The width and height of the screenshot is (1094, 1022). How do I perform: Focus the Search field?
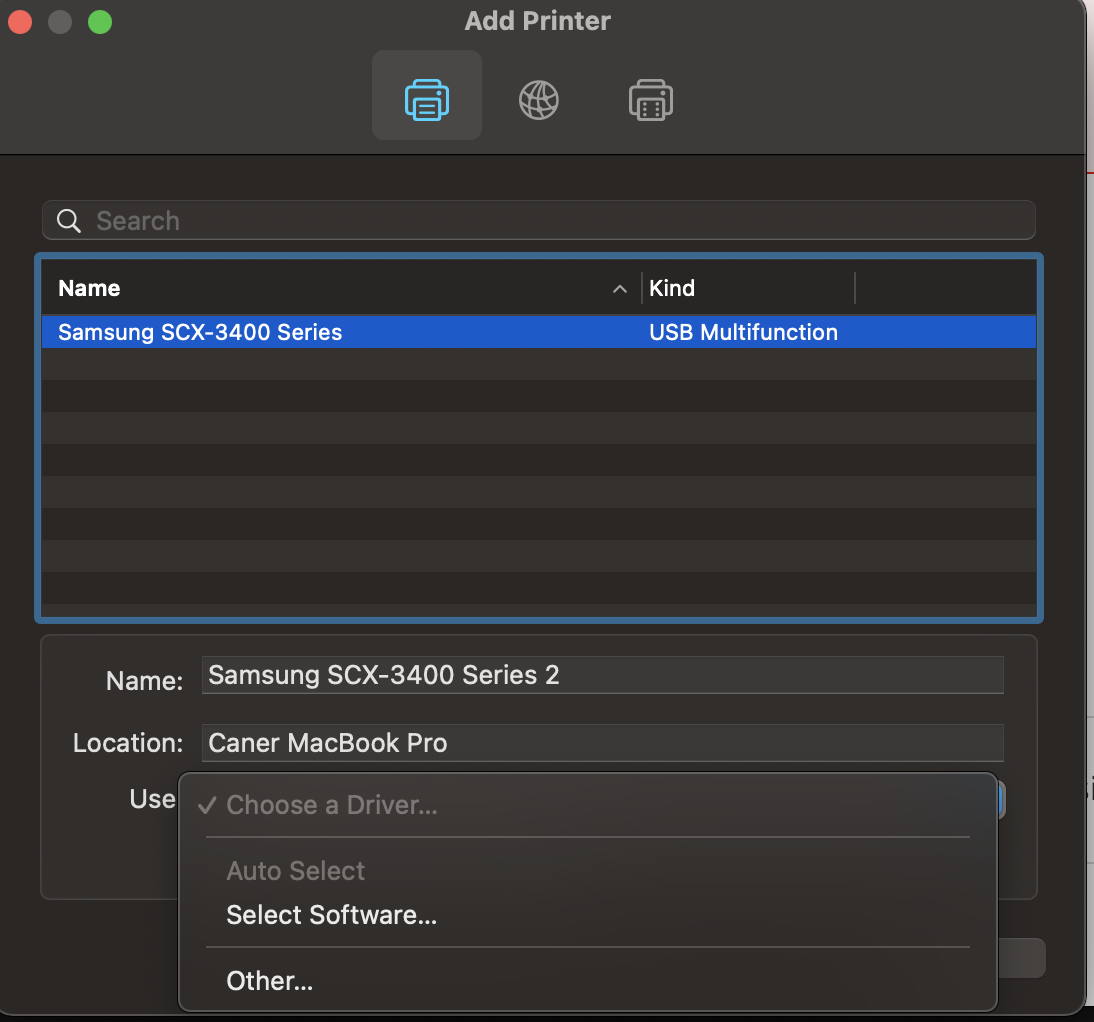pos(539,220)
